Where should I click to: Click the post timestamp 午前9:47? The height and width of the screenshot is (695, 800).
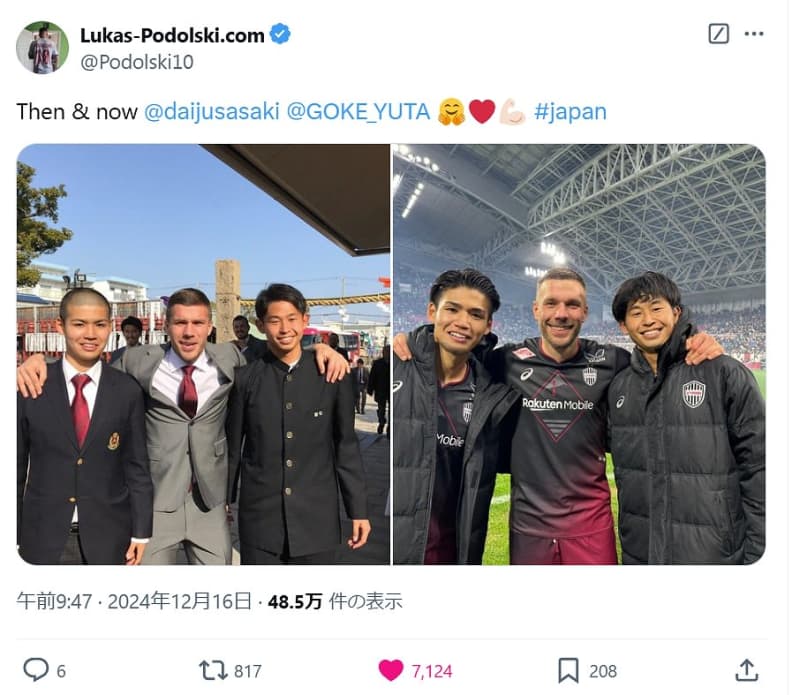click(54, 601)
